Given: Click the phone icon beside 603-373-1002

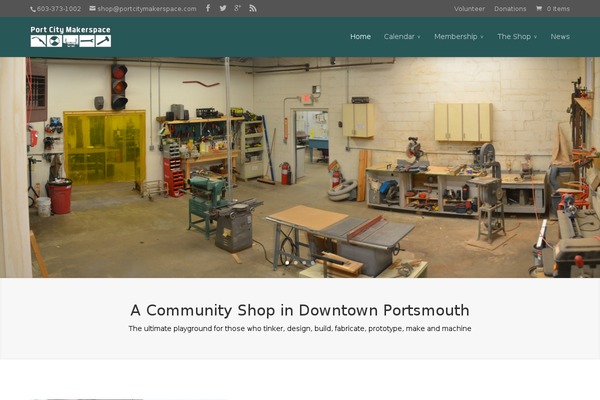Looking at the screenshot, I should coord(33,8).
